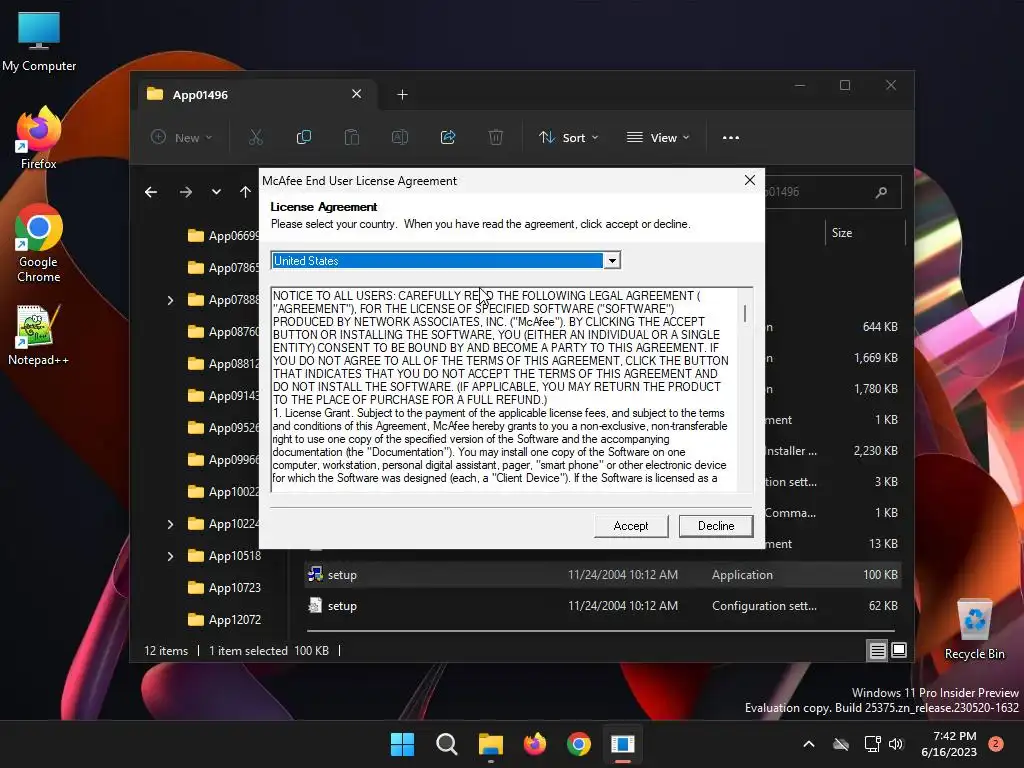Select App09966 folder in sidebar
1024x768 pixels.
coord(223,460)
